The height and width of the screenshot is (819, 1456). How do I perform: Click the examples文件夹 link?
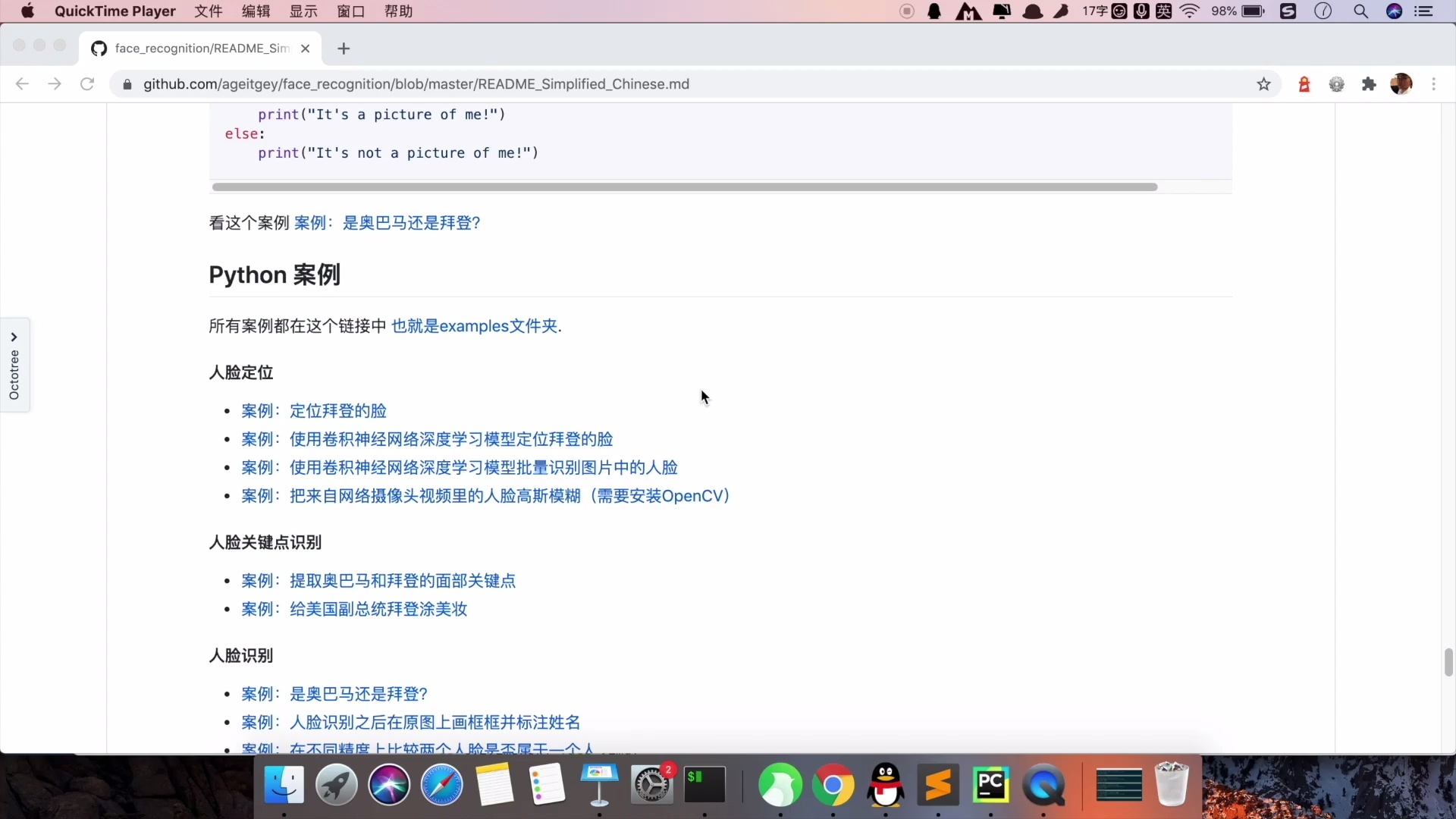point(475,326)
